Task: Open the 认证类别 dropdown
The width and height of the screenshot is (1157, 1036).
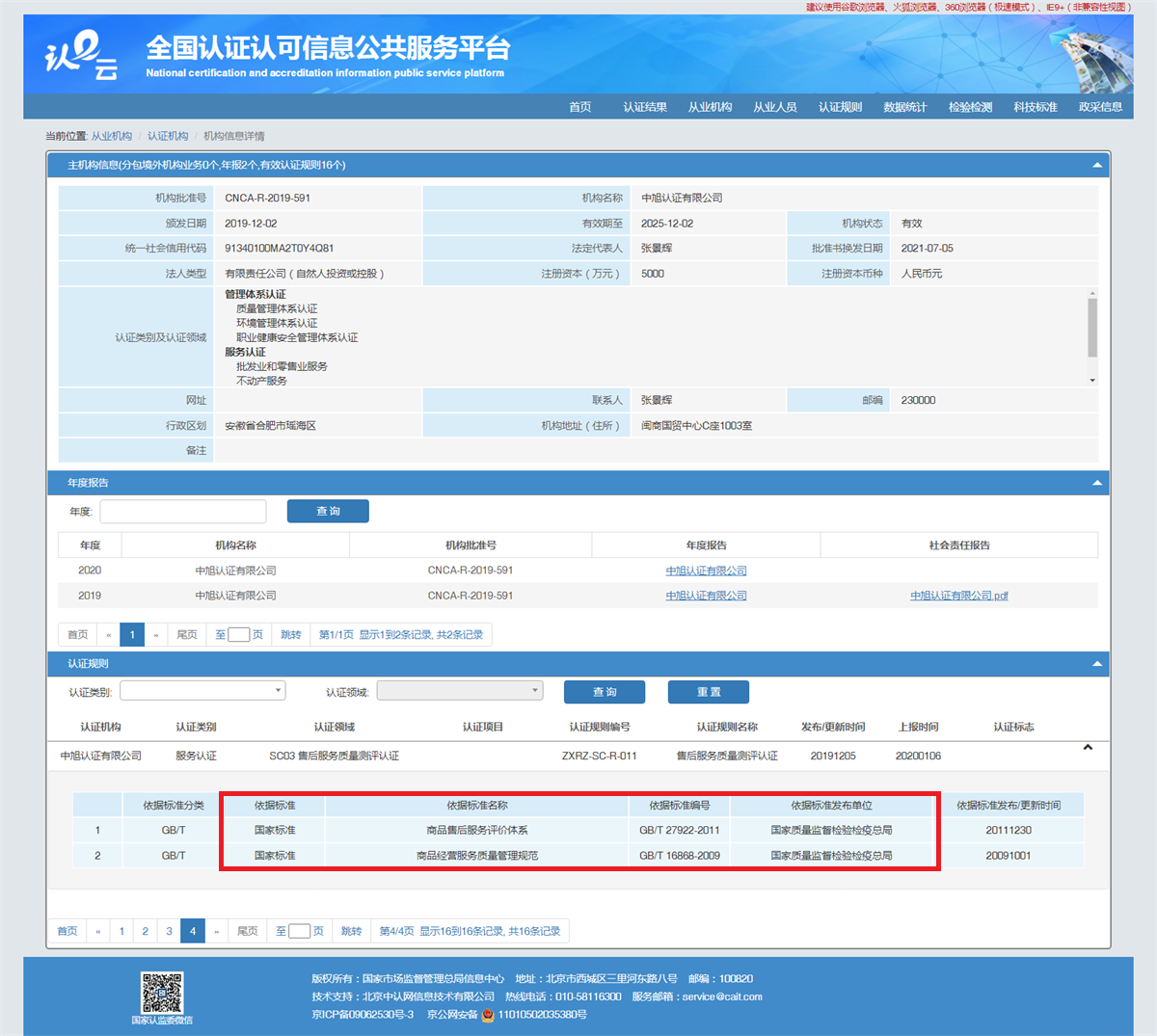Action: (202, 691)
